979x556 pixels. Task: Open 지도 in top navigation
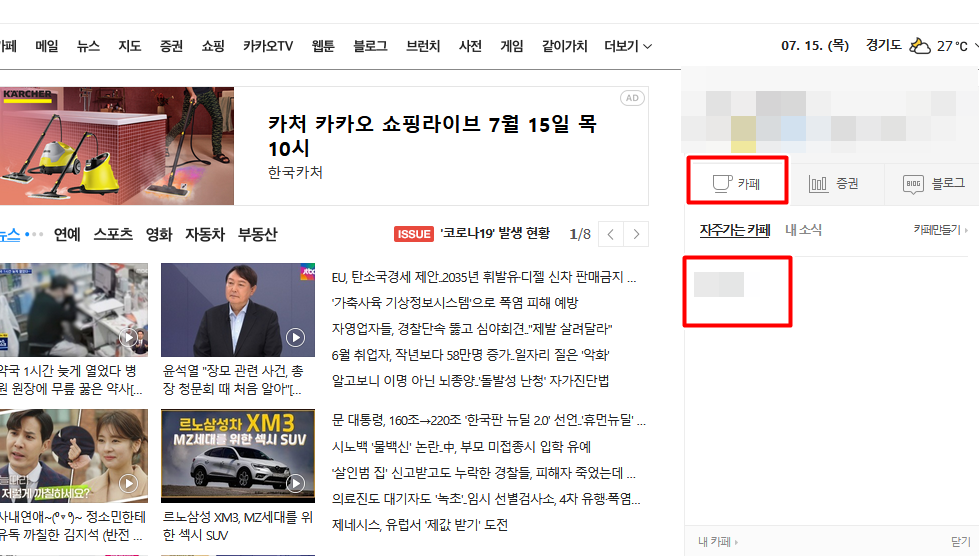pos(130,46)
